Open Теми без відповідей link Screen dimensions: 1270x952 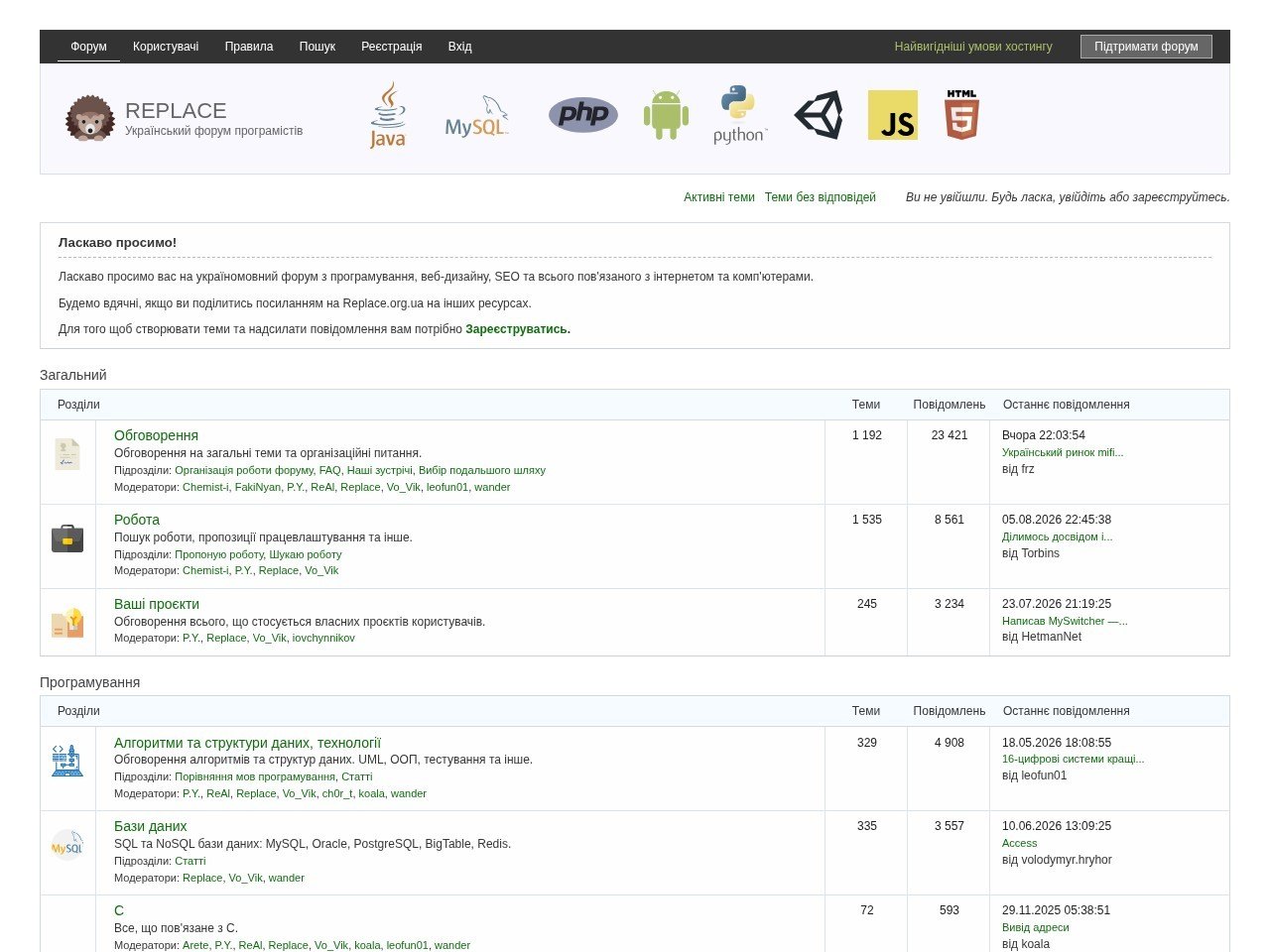point(821,197)
